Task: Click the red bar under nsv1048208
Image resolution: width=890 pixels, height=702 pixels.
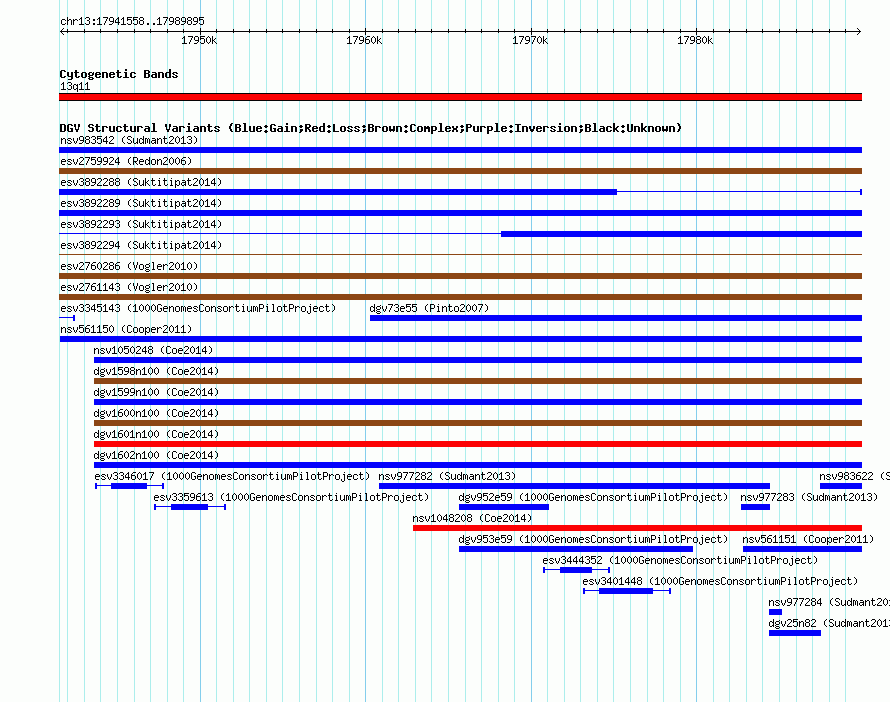Action: pos(637,528)
